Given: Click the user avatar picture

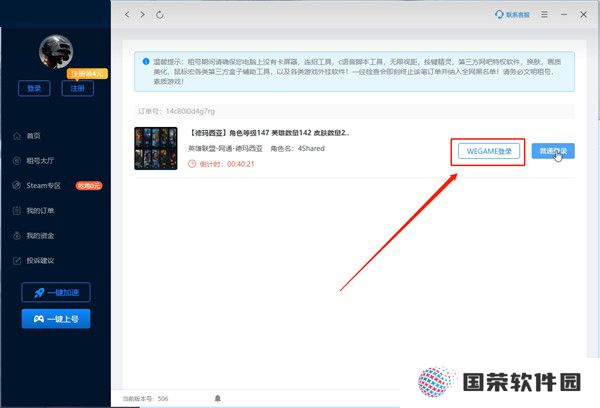Looking at the screenshot, I should tap(56, 52).
